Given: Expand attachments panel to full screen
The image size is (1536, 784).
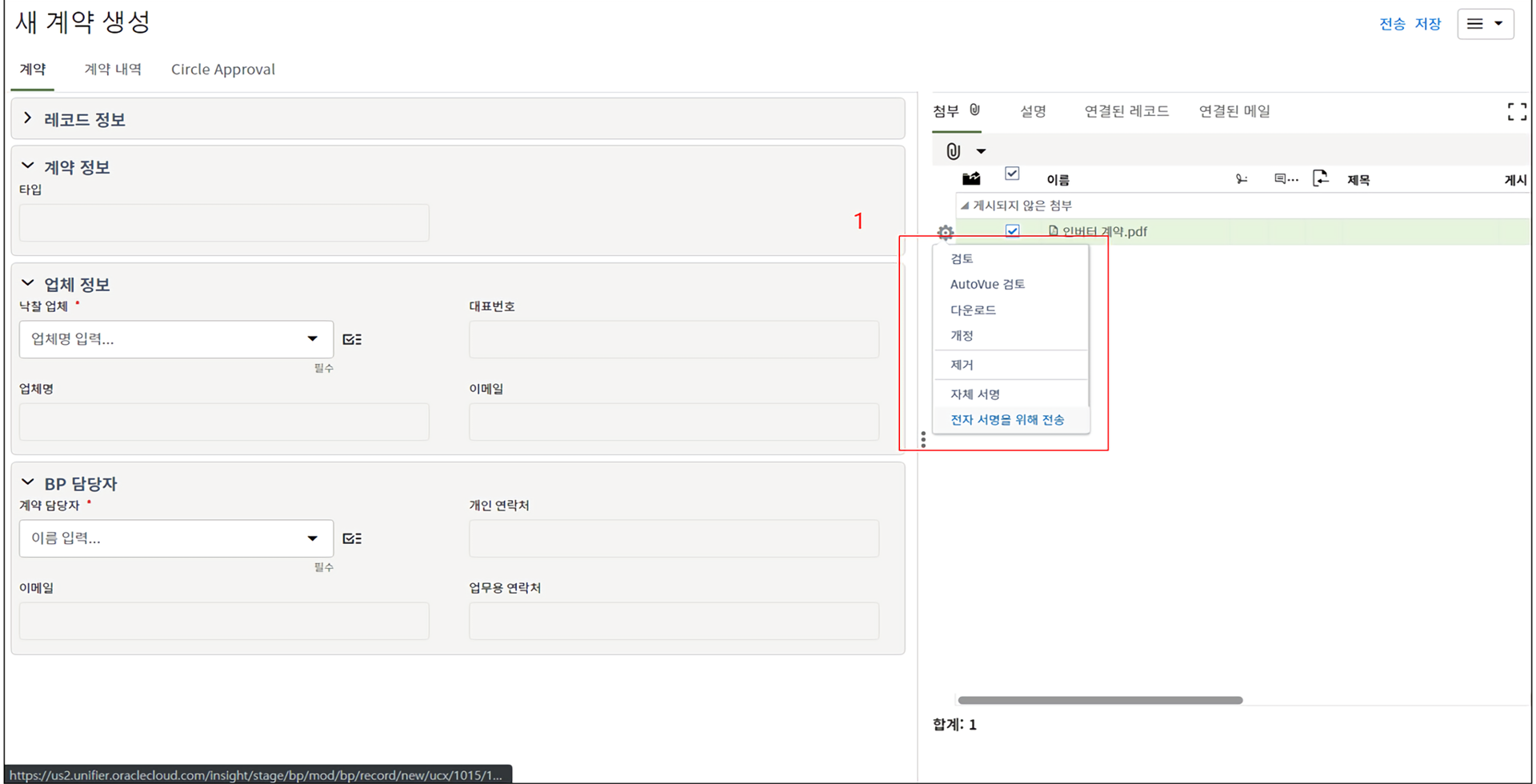Looking at the screenshot, I should coord(1516,112).
